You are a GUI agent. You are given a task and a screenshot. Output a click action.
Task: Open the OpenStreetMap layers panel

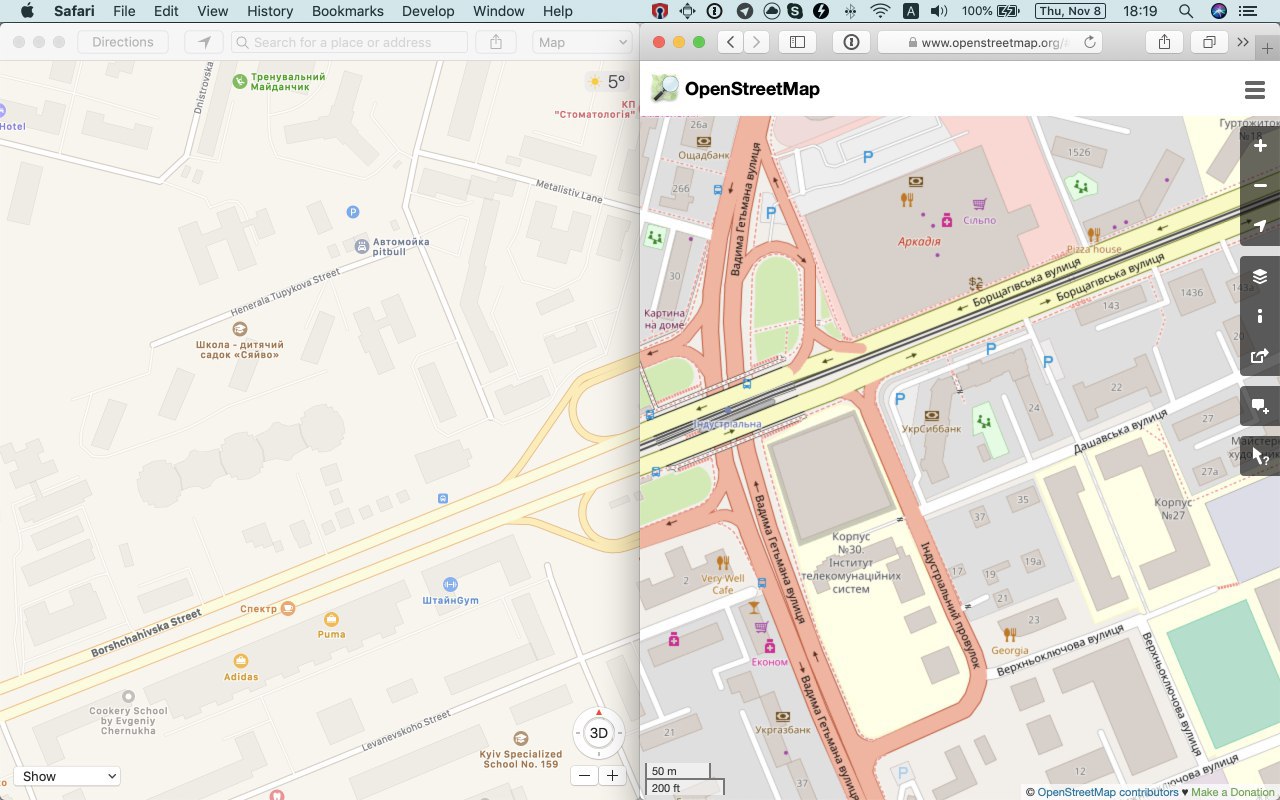pos(1260,277)
